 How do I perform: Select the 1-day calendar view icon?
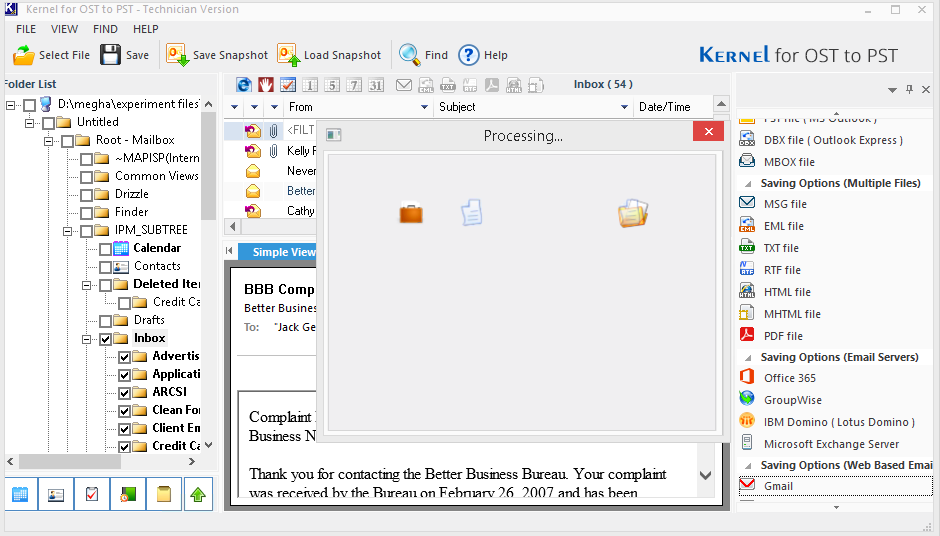(310, 85)
